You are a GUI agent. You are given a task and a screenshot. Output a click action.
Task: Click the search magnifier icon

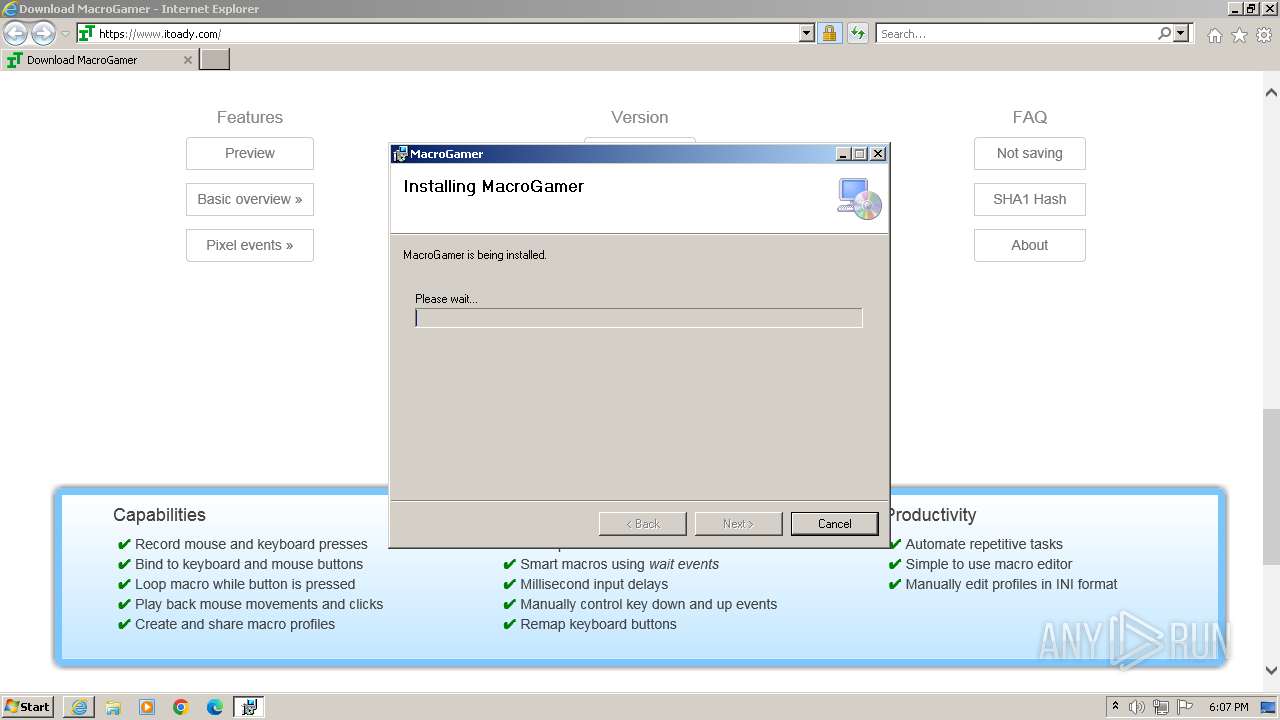[1164, 33]
